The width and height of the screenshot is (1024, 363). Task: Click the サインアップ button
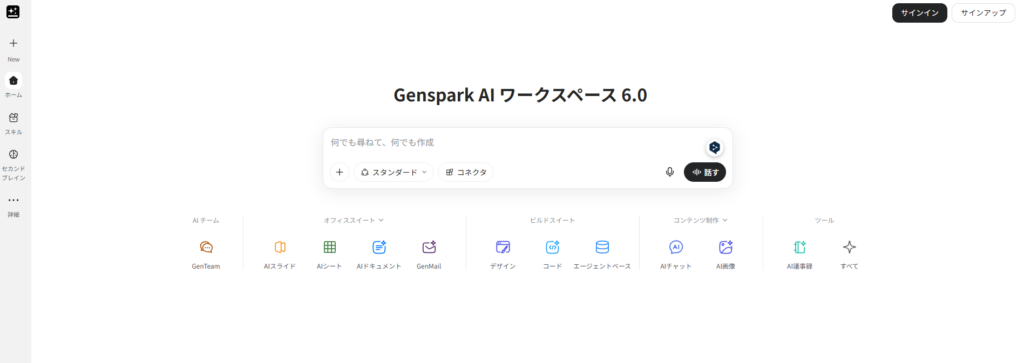(x=984, y=13)
